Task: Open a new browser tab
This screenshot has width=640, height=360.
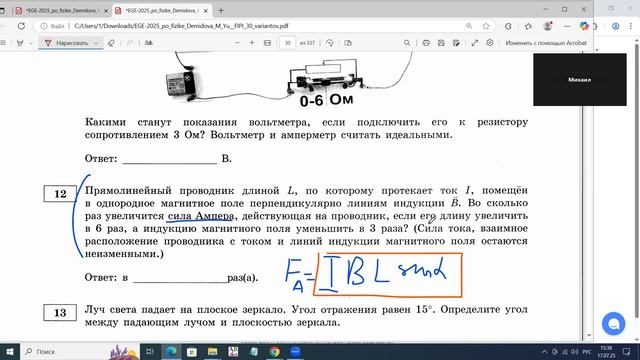Action: 221,11
